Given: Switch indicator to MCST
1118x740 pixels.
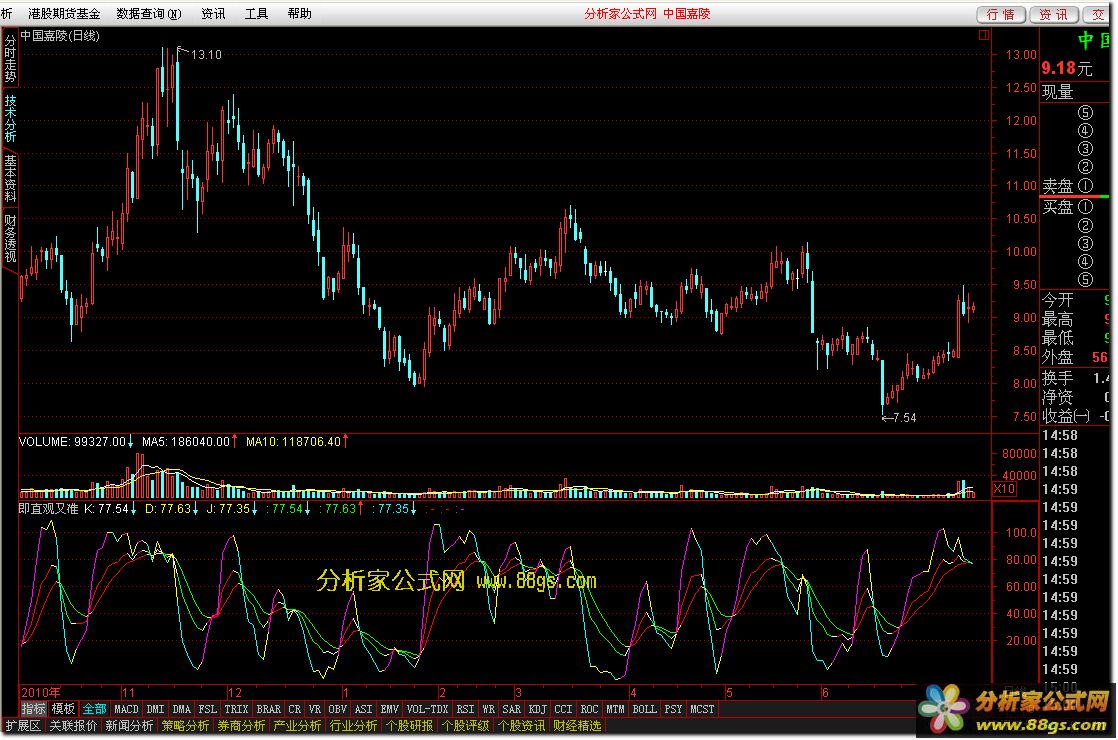Looking at the screenshot, I should pyautogui.click(x=702, y=709).
